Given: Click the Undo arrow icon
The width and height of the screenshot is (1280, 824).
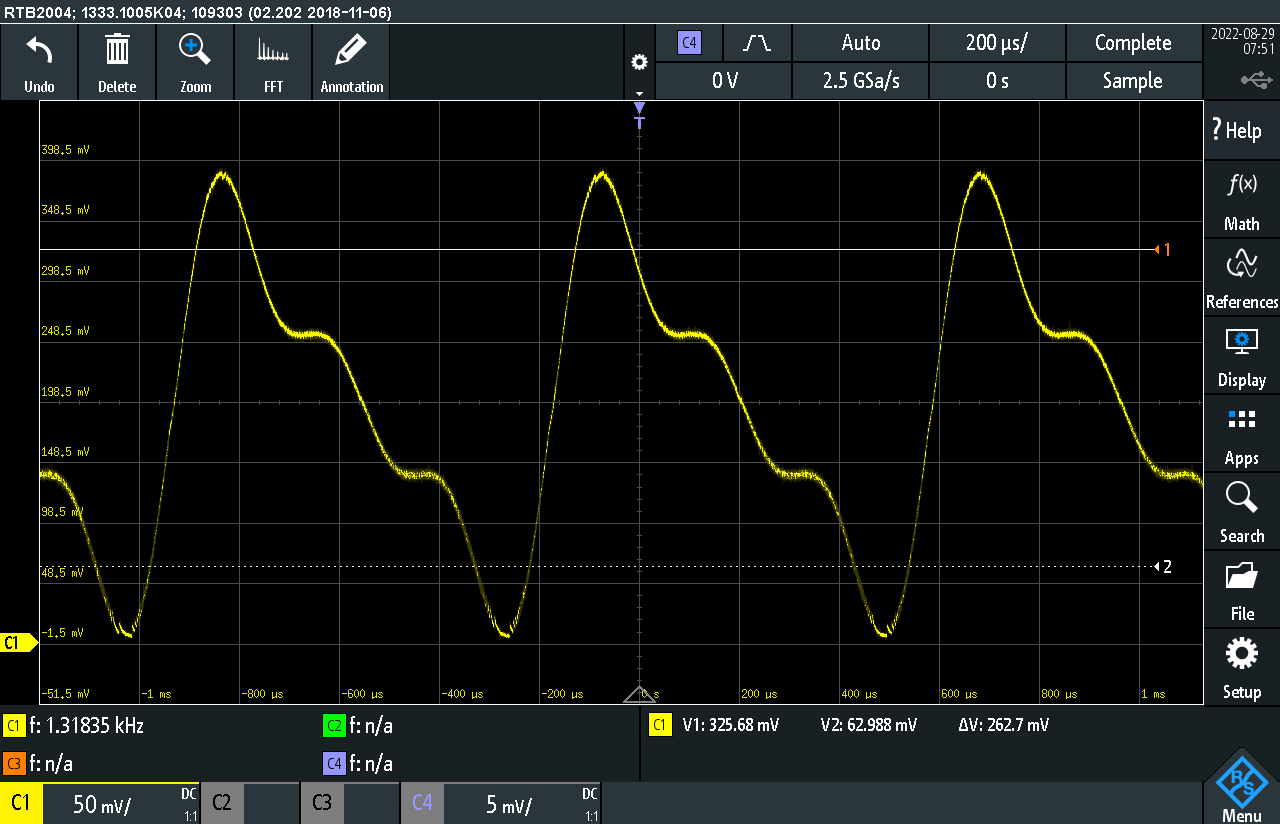Looking at the screenshot, I should (x=39, y=50).
